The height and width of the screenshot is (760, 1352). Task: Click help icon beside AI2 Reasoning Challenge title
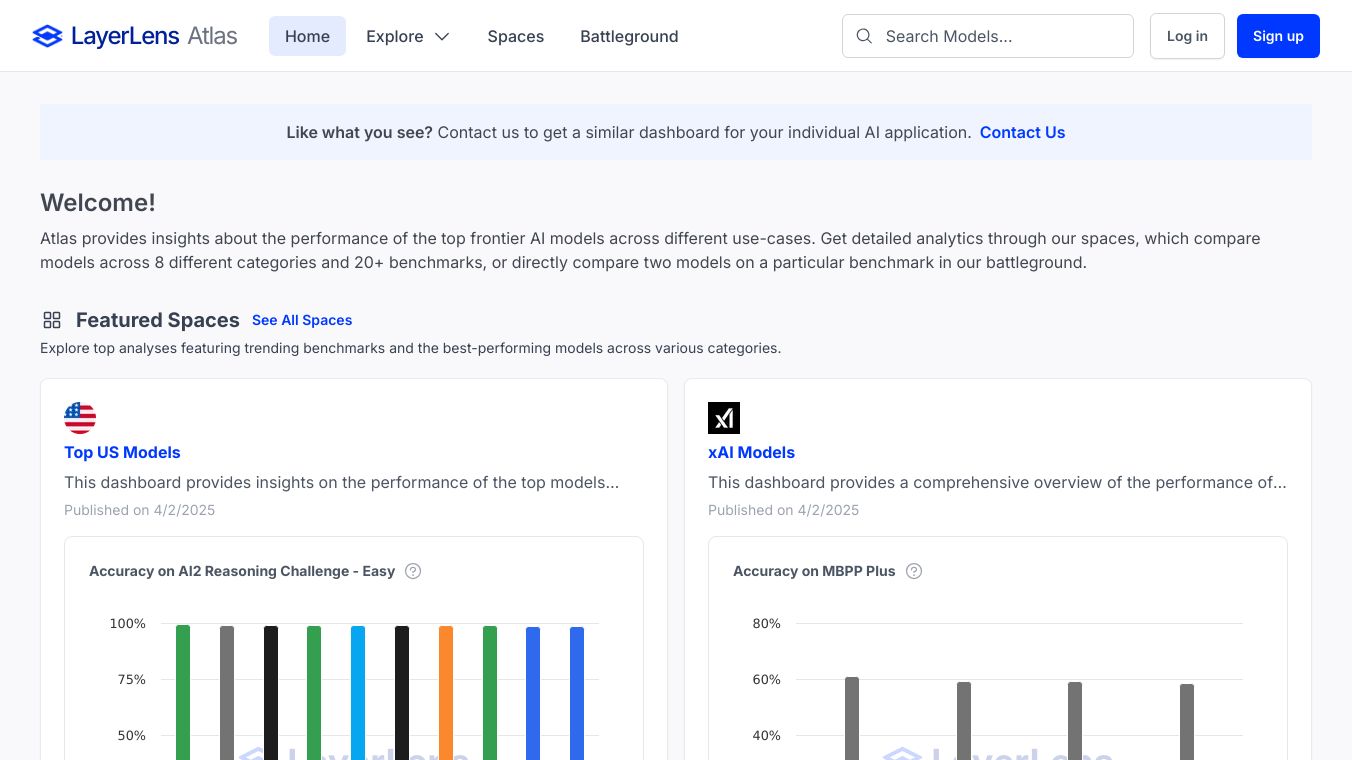[413, 571]
